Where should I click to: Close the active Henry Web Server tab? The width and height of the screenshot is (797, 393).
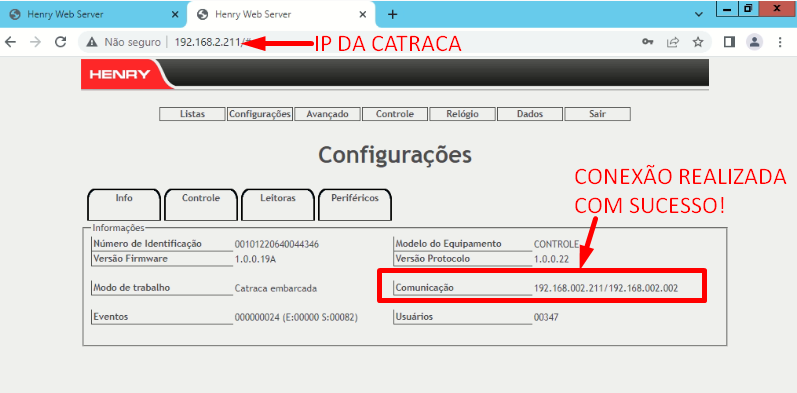coord(362,15)
